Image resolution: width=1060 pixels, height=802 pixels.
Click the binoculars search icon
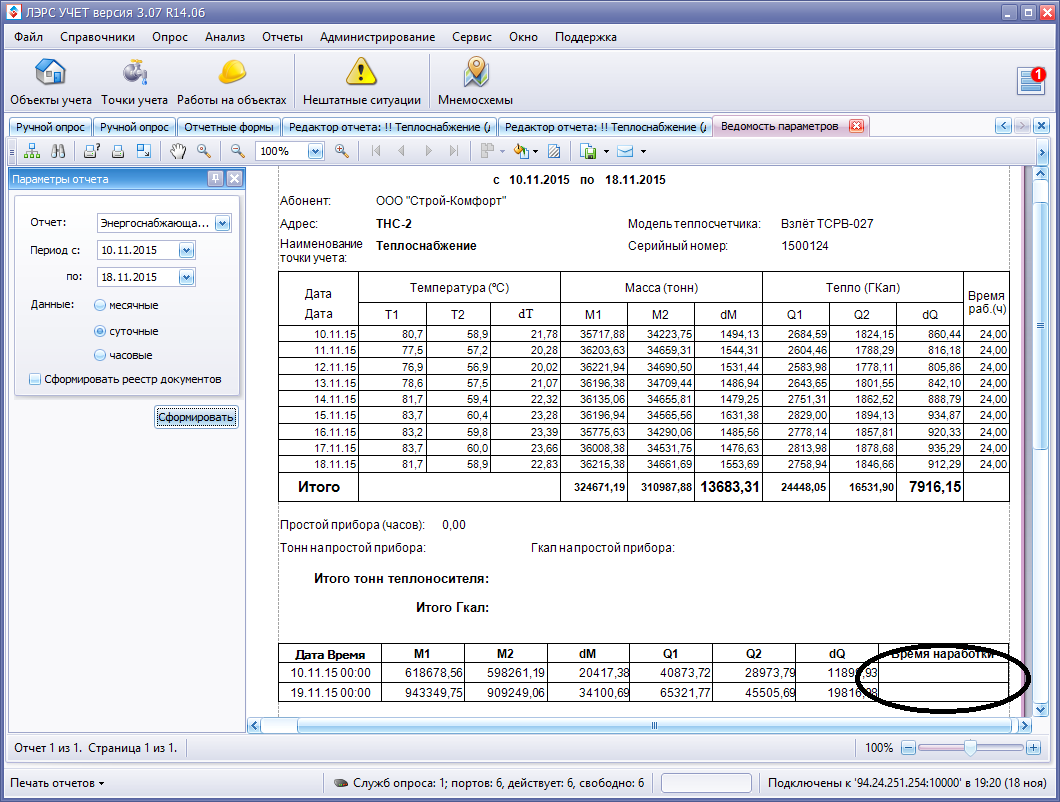coord(59,151)
